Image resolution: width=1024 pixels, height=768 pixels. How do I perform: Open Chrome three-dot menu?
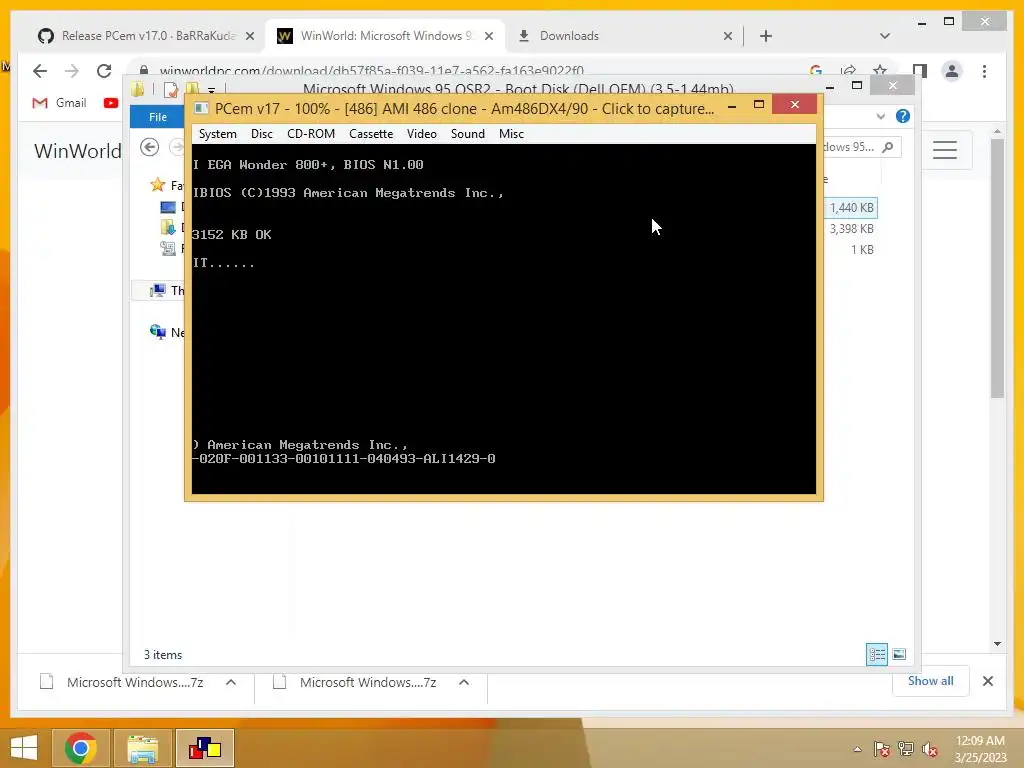984,71
